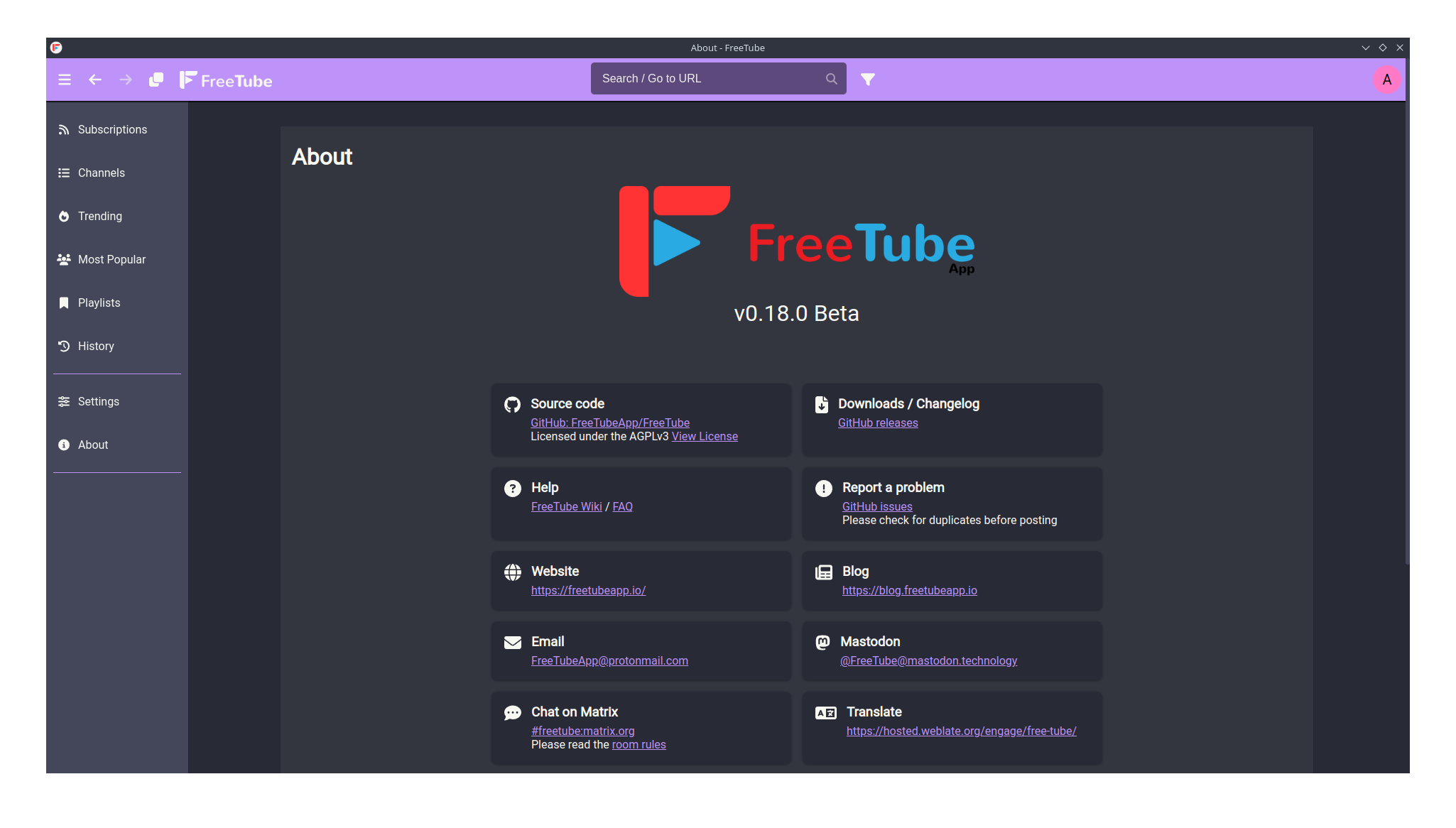The height and width of the screenshot is (828, 1456).
Task: Visit https://freetubeapp.io/ website link
Action: (589, 591)
